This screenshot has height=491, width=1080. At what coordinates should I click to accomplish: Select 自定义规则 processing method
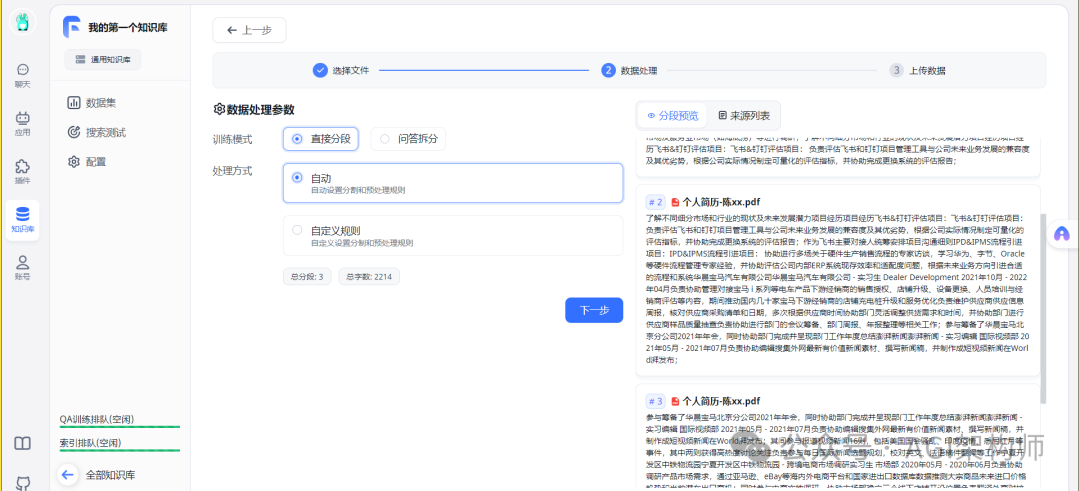click(453, 236)
